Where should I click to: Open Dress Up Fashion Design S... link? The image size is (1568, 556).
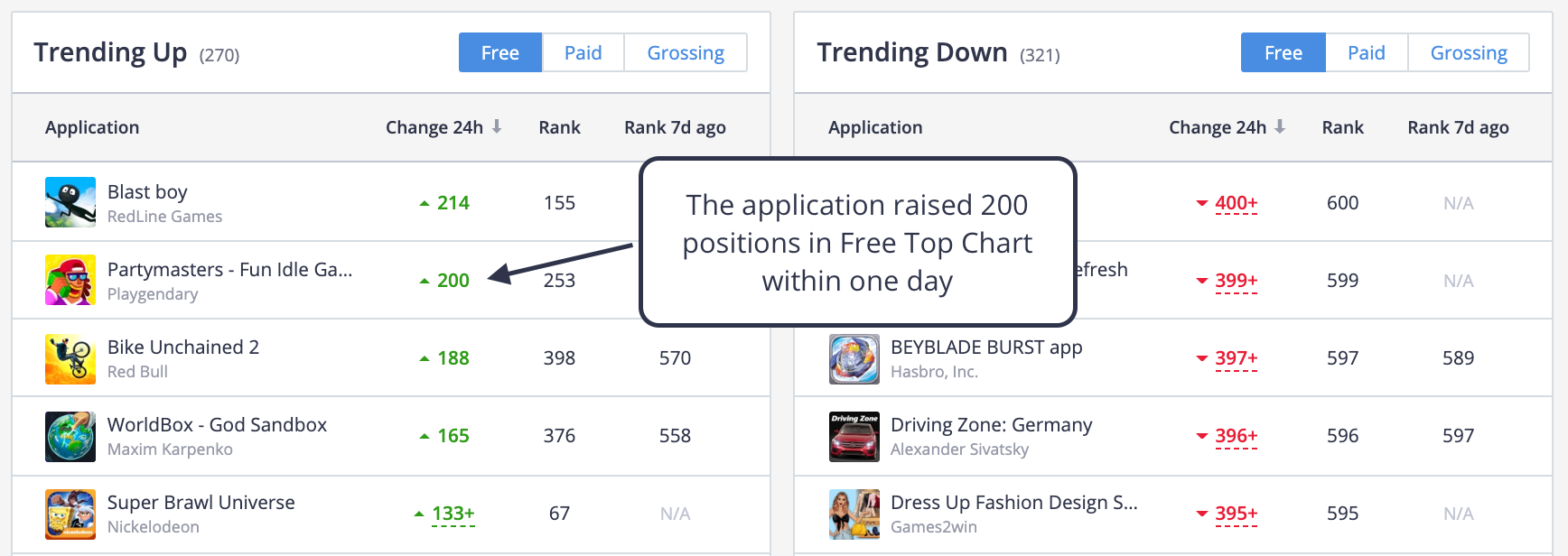click(x=1014, y=503)
